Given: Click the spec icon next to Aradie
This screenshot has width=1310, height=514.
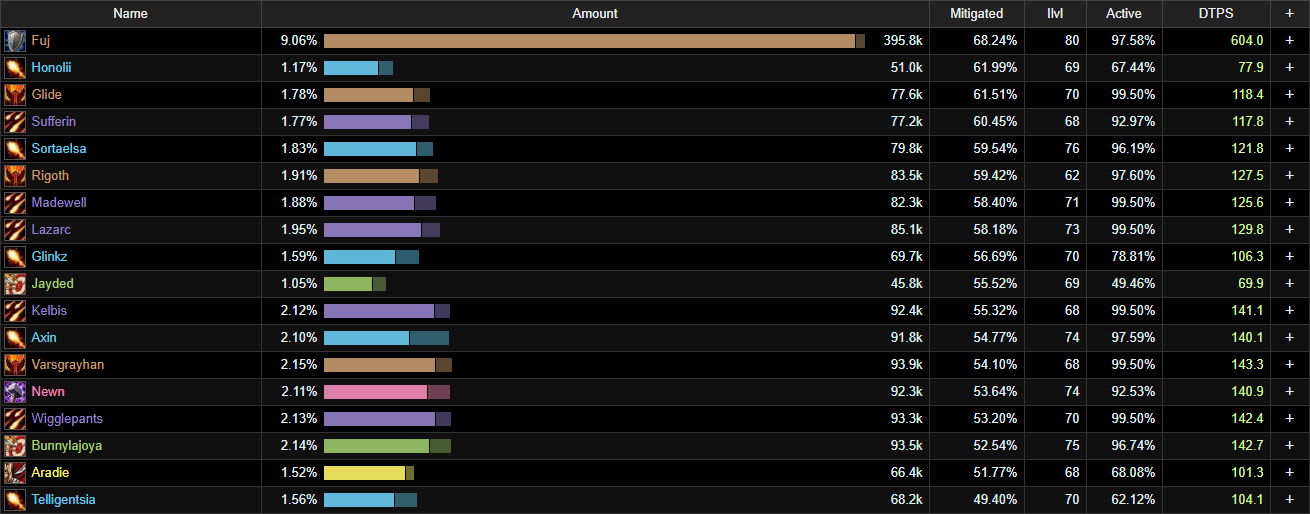Looking at the screenshot, I should [15, 473].
